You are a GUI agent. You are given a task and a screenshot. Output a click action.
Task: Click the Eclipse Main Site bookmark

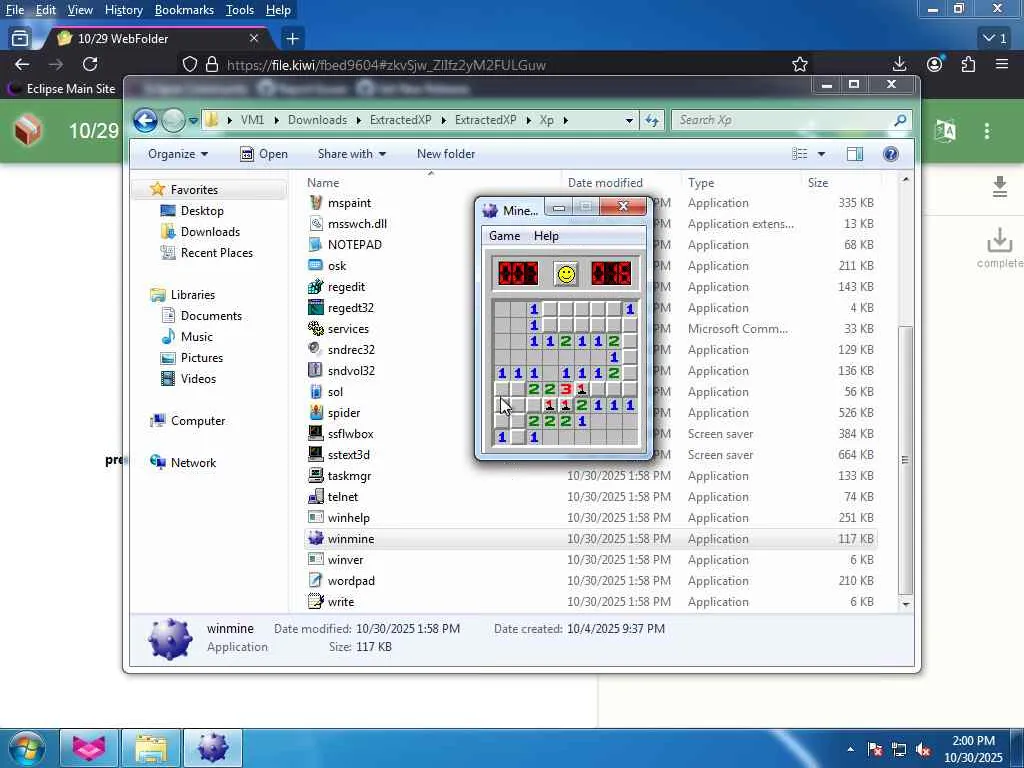[x=62, y=88]
